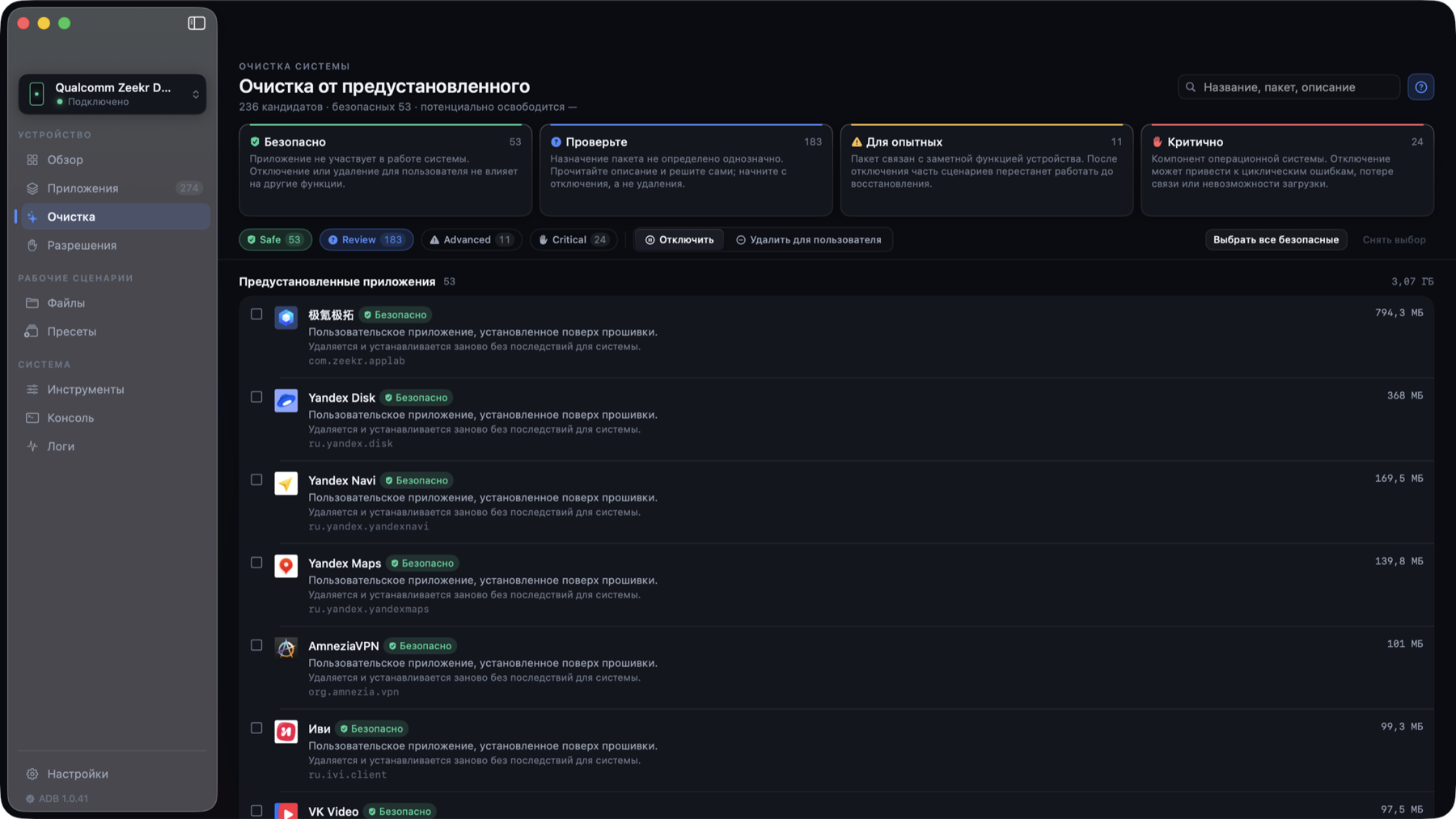Click the 368 МБ size value

[x=1405, y=395]
